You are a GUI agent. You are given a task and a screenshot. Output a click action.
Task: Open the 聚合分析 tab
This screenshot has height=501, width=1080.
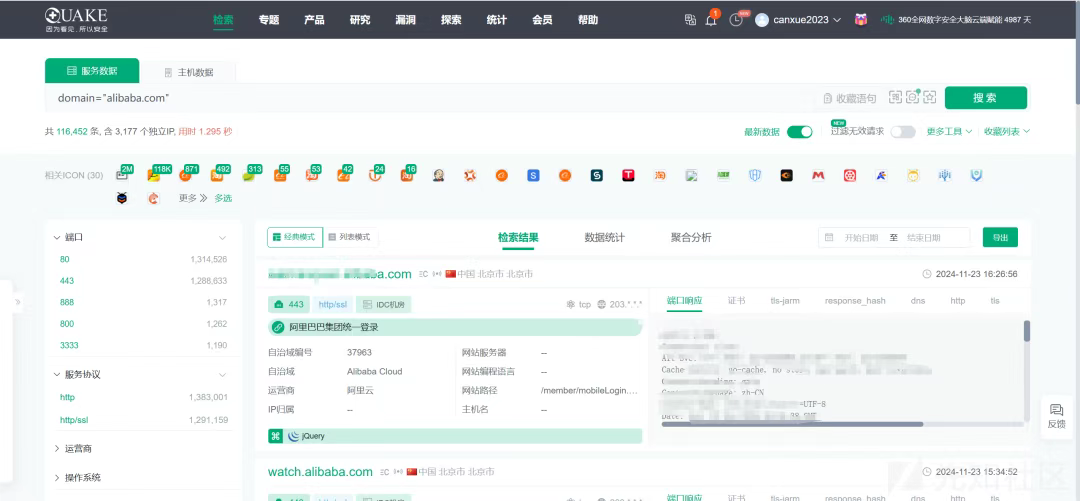tap(691, 237)
